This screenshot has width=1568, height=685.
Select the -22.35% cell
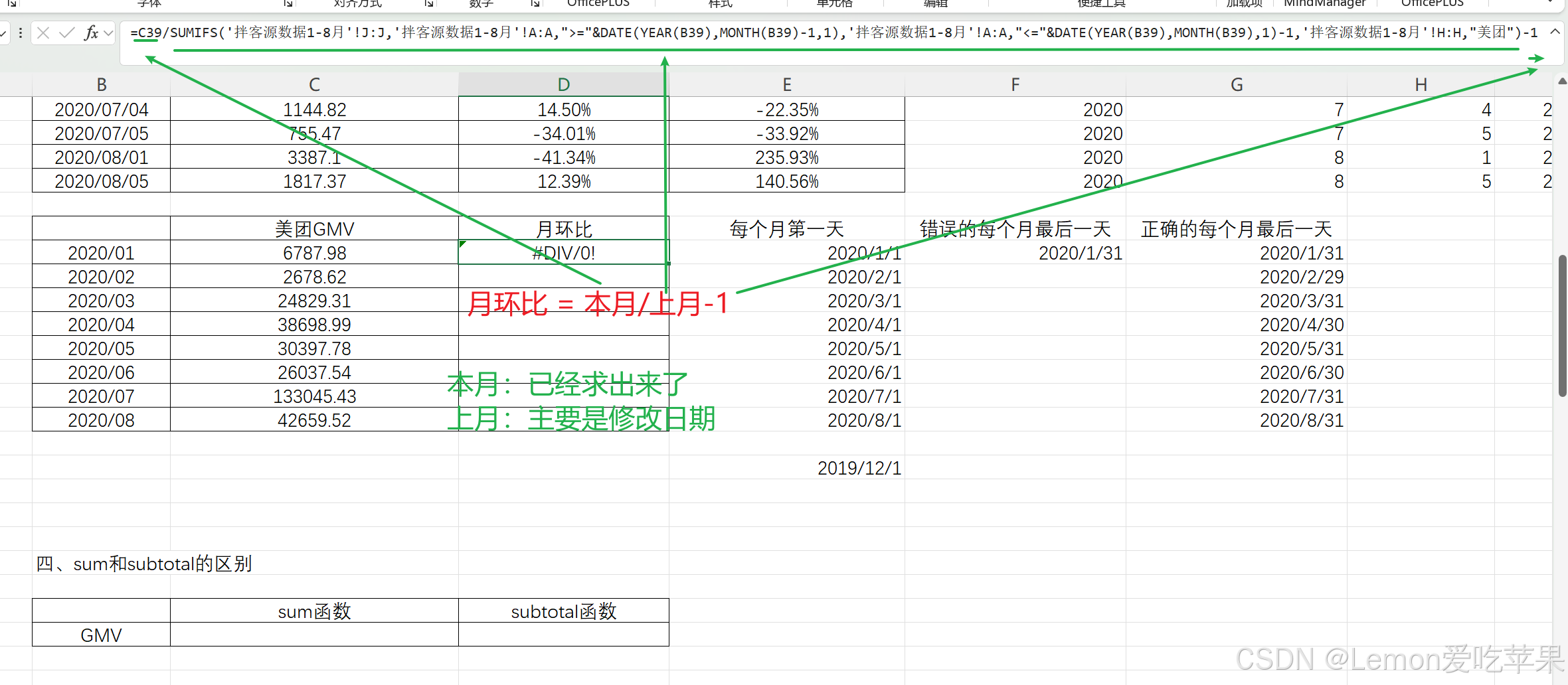pos(787,109)
